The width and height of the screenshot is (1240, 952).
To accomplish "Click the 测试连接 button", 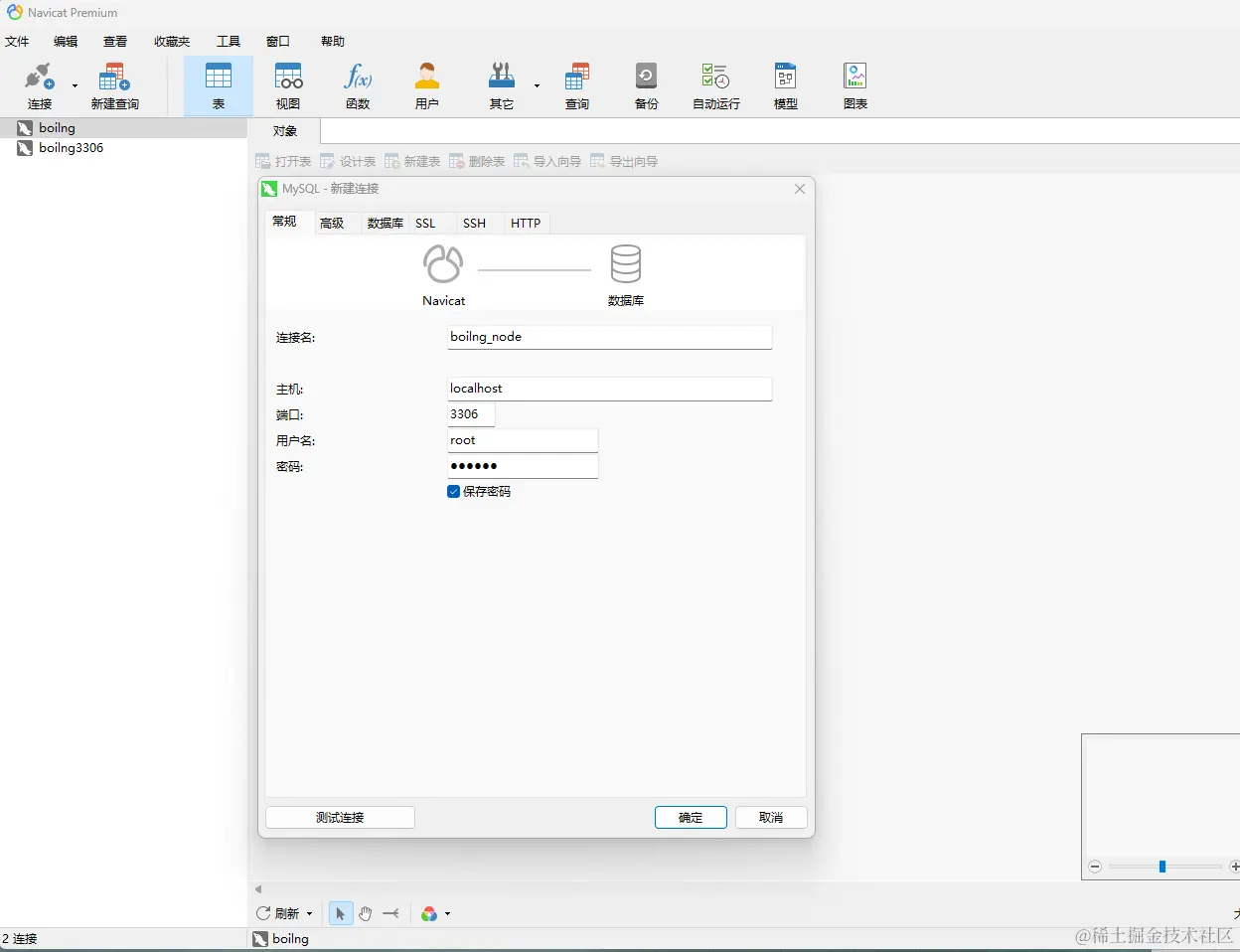I will (340, 817).
